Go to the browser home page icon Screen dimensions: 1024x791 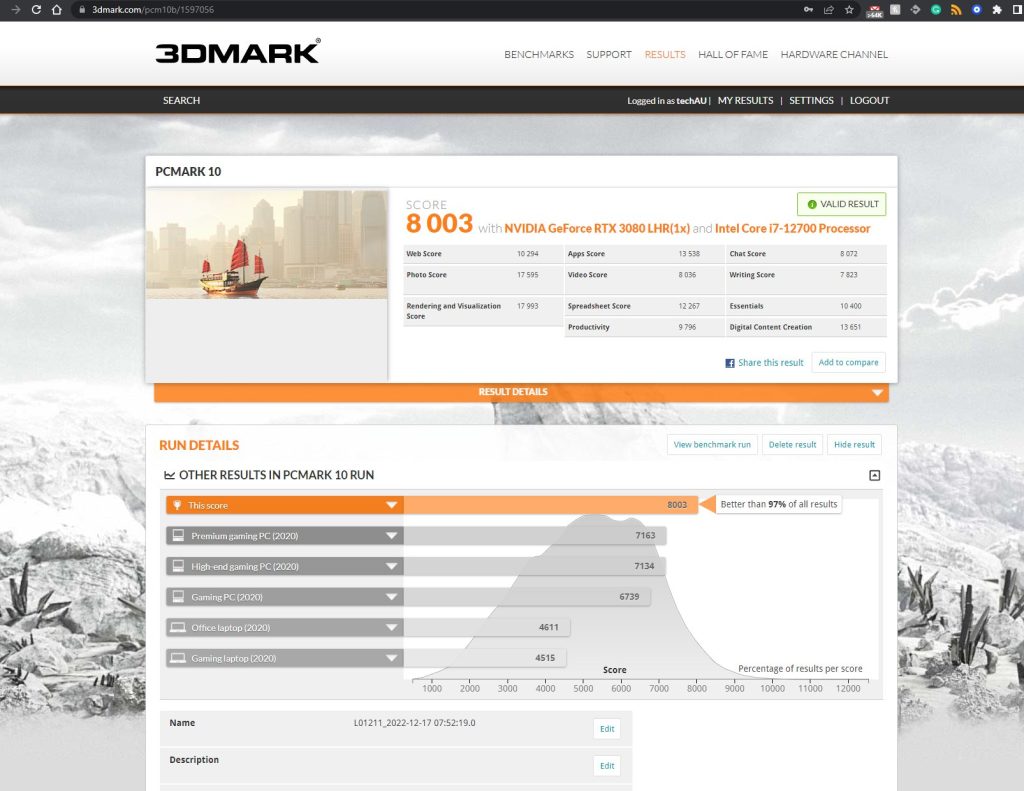(x=57, y=10)
